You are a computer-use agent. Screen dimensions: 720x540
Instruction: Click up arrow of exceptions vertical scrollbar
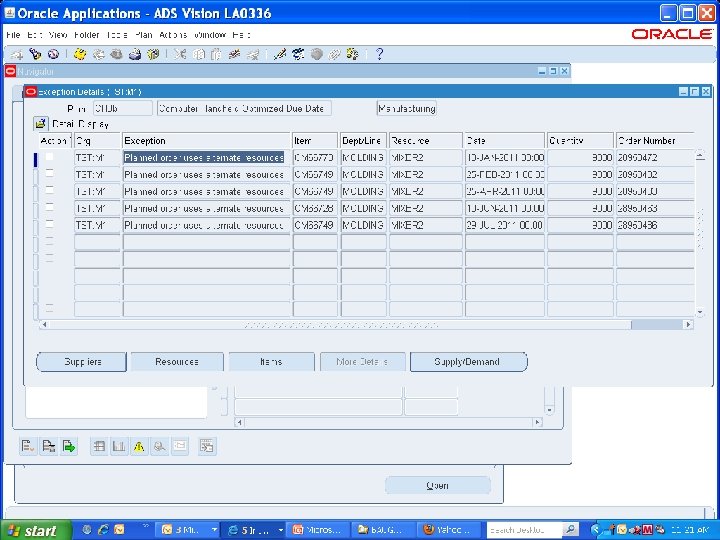[x=700, y=156]
